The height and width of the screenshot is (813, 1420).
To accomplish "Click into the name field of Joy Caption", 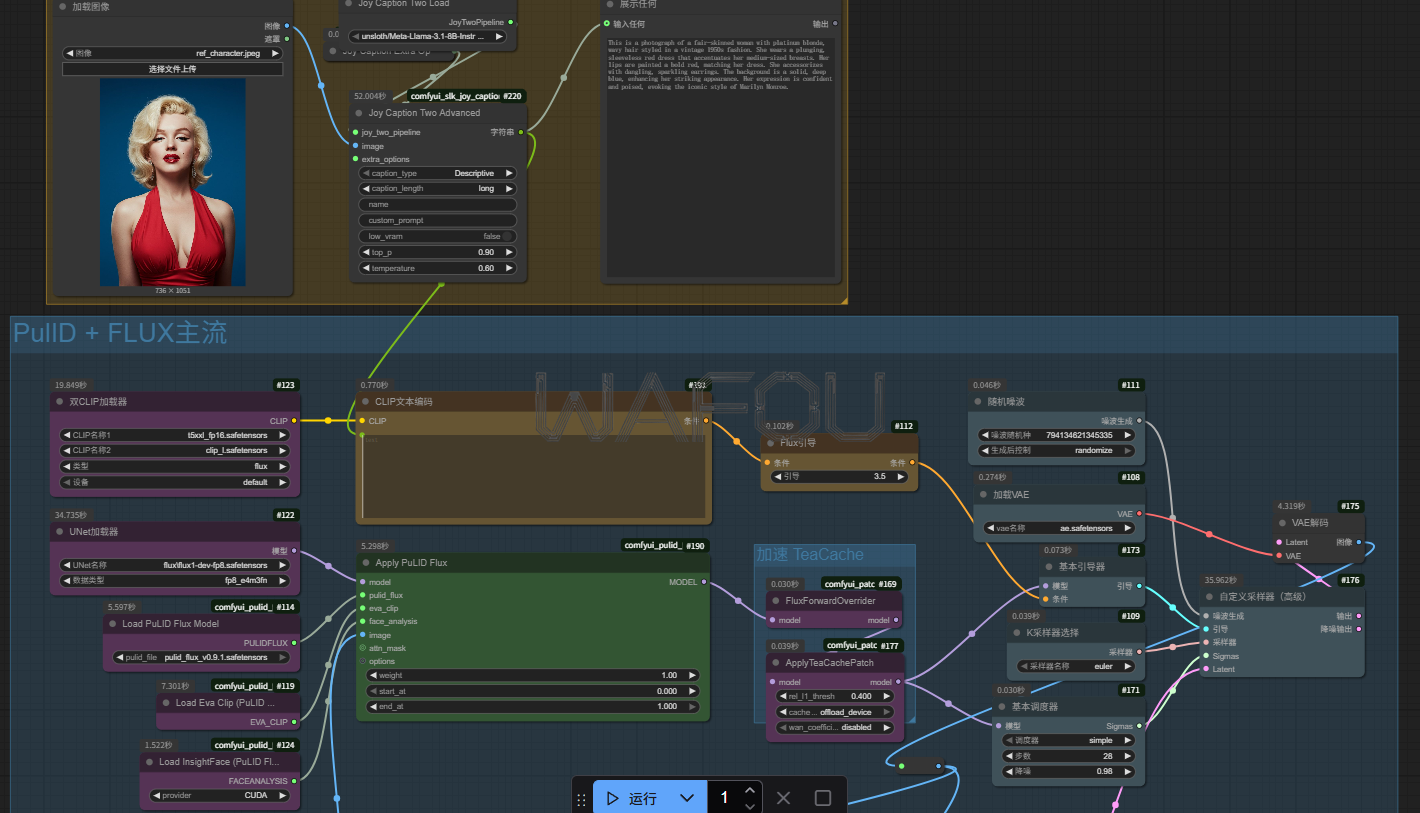I will point(438,204).
